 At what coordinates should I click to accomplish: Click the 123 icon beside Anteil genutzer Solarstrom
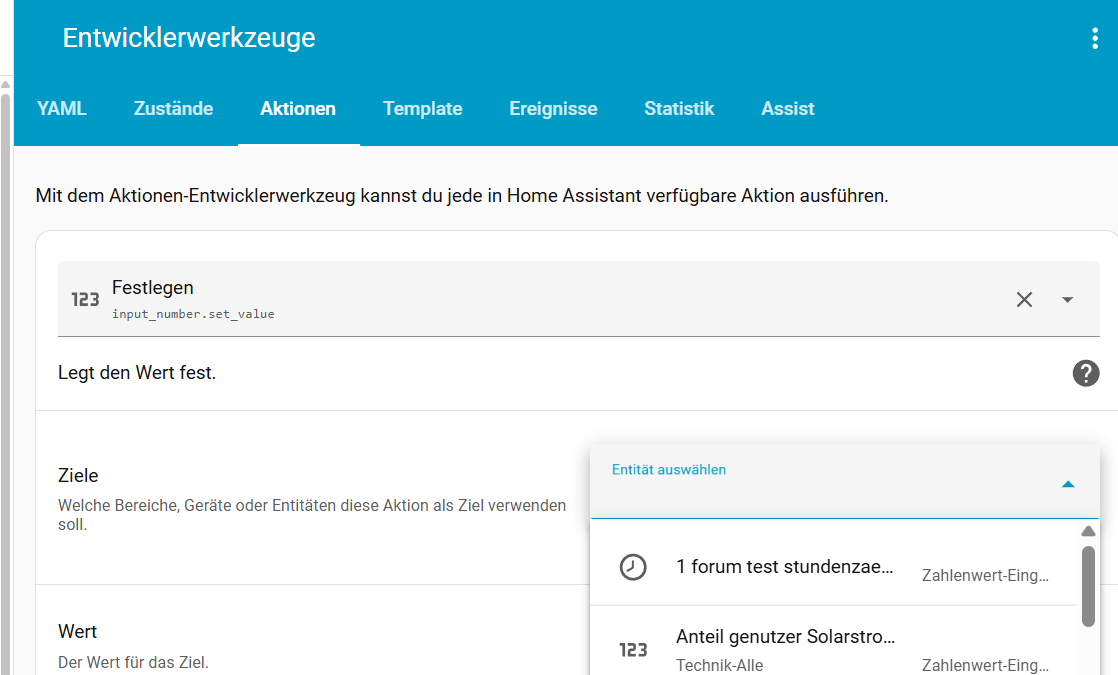pyautogui.click(x=633, y=649)
